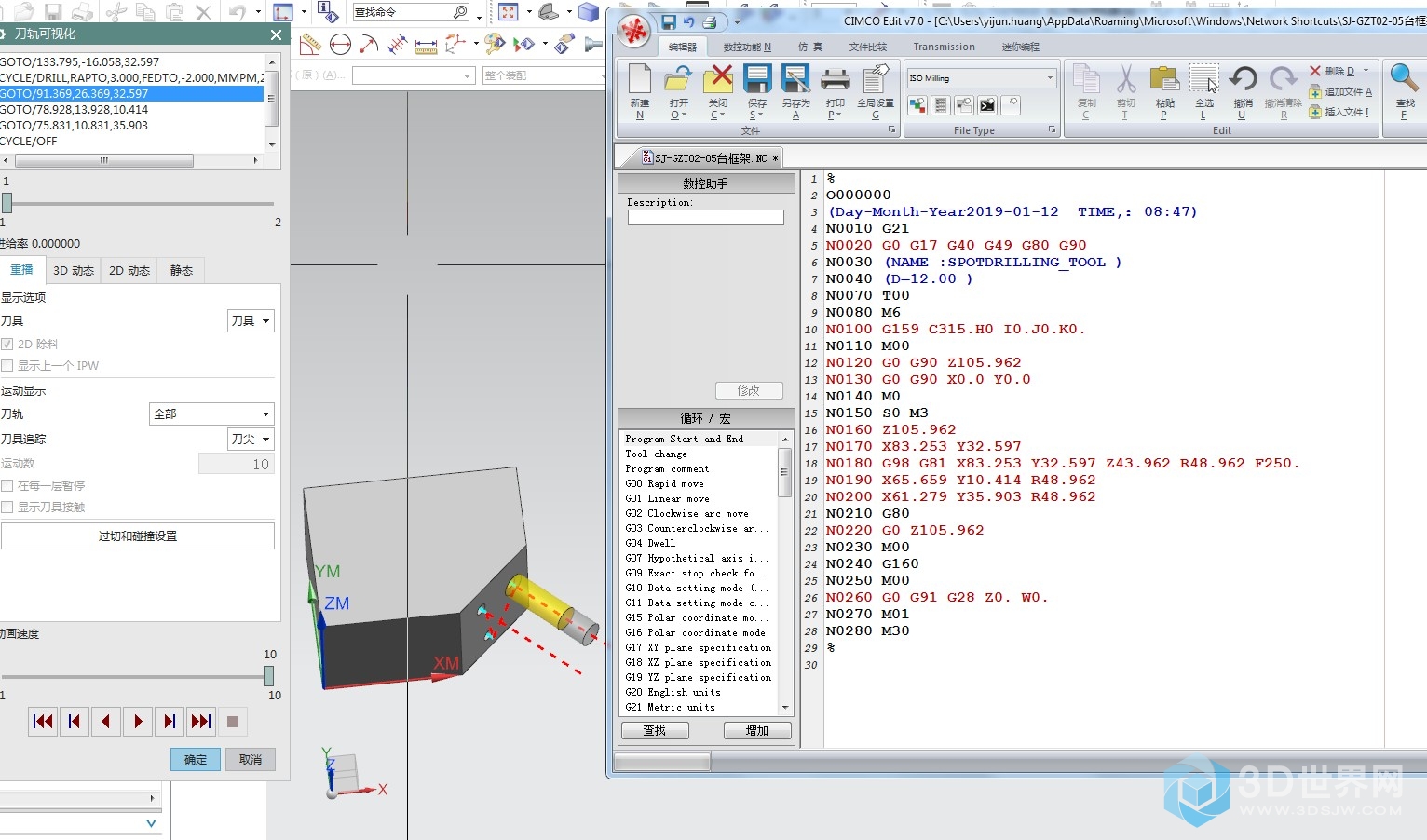Image resolution: width=1427 pixels, height=840 pixels.
Task: Click the NX diameter circle measure icon
Action: click(340, 45)
